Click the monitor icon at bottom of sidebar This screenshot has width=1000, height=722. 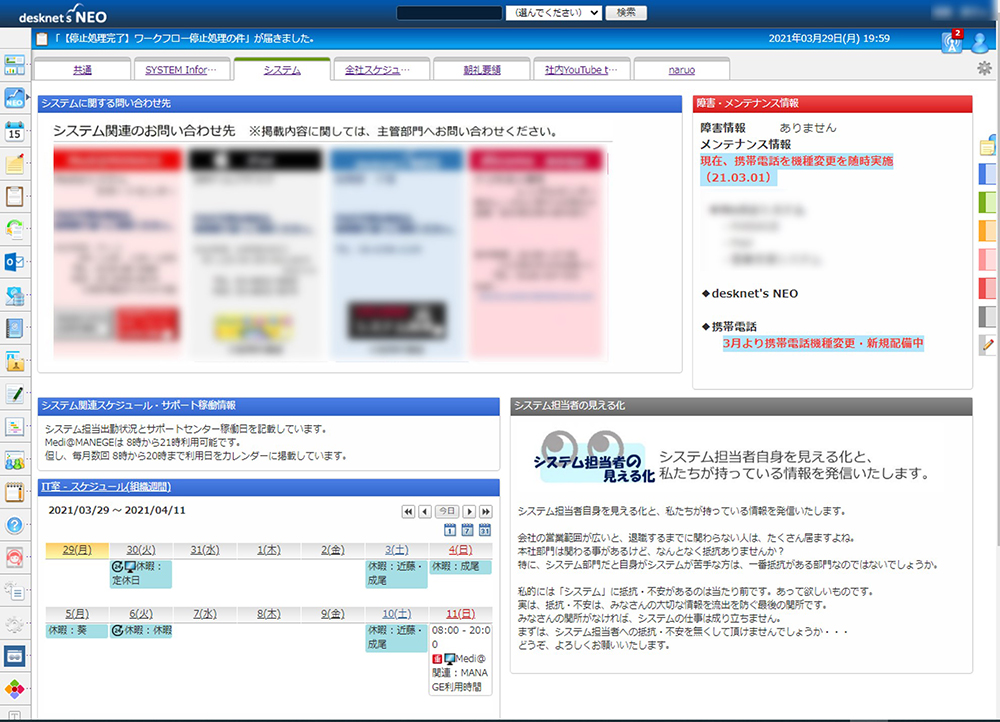coord(14,655)
